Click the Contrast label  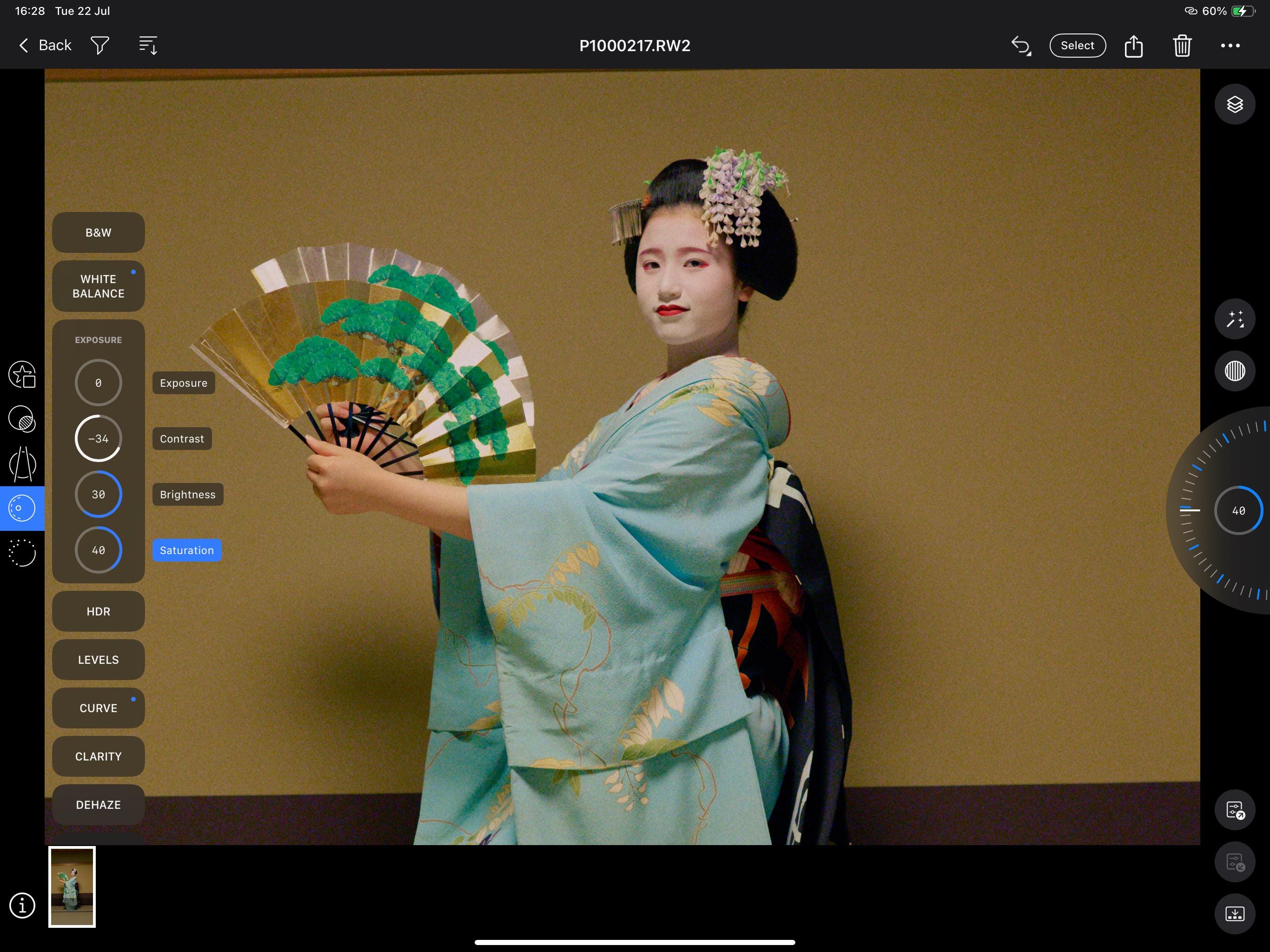coord(182,439)
